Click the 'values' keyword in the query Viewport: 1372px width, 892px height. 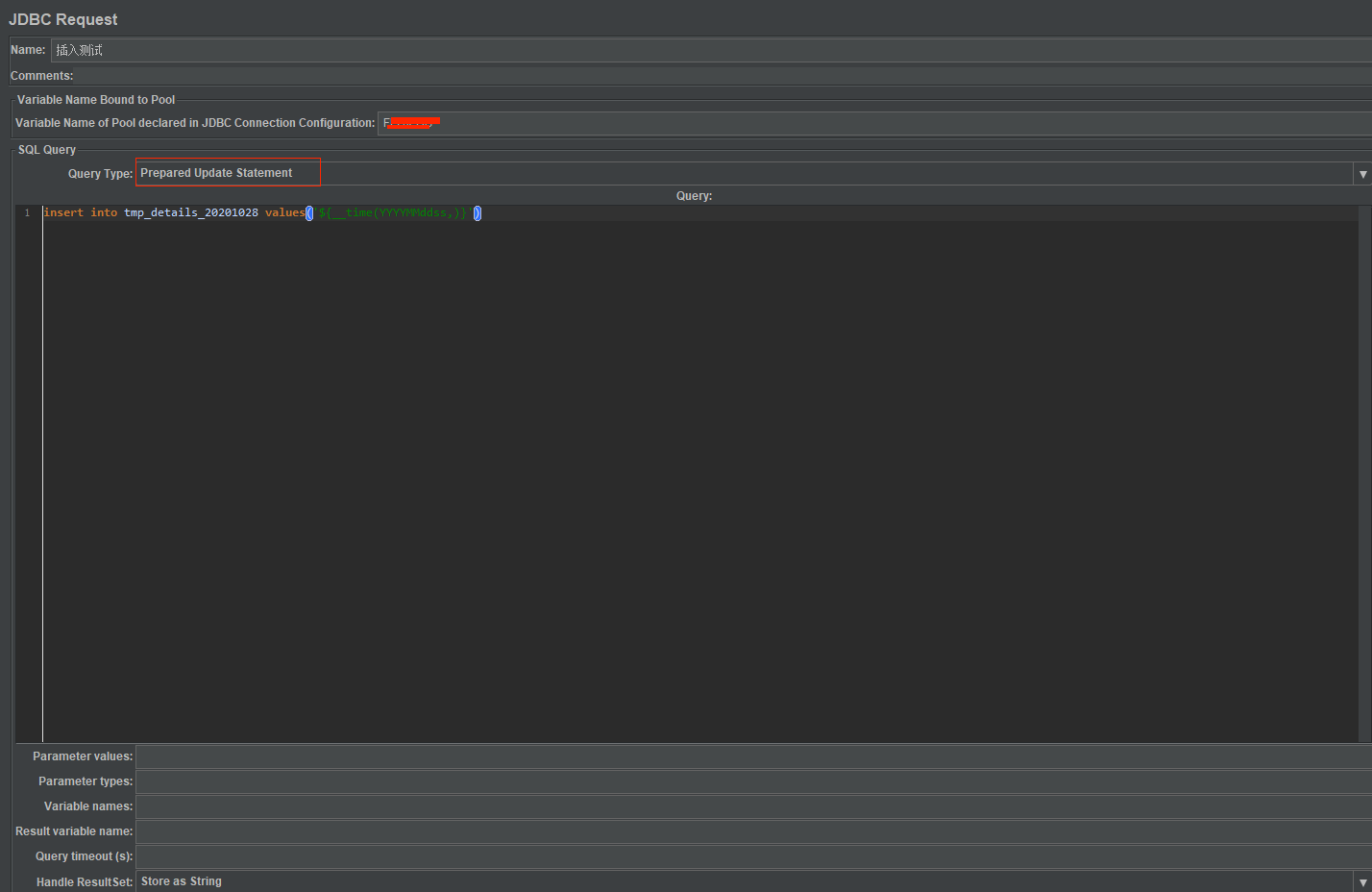click(285, 213)
